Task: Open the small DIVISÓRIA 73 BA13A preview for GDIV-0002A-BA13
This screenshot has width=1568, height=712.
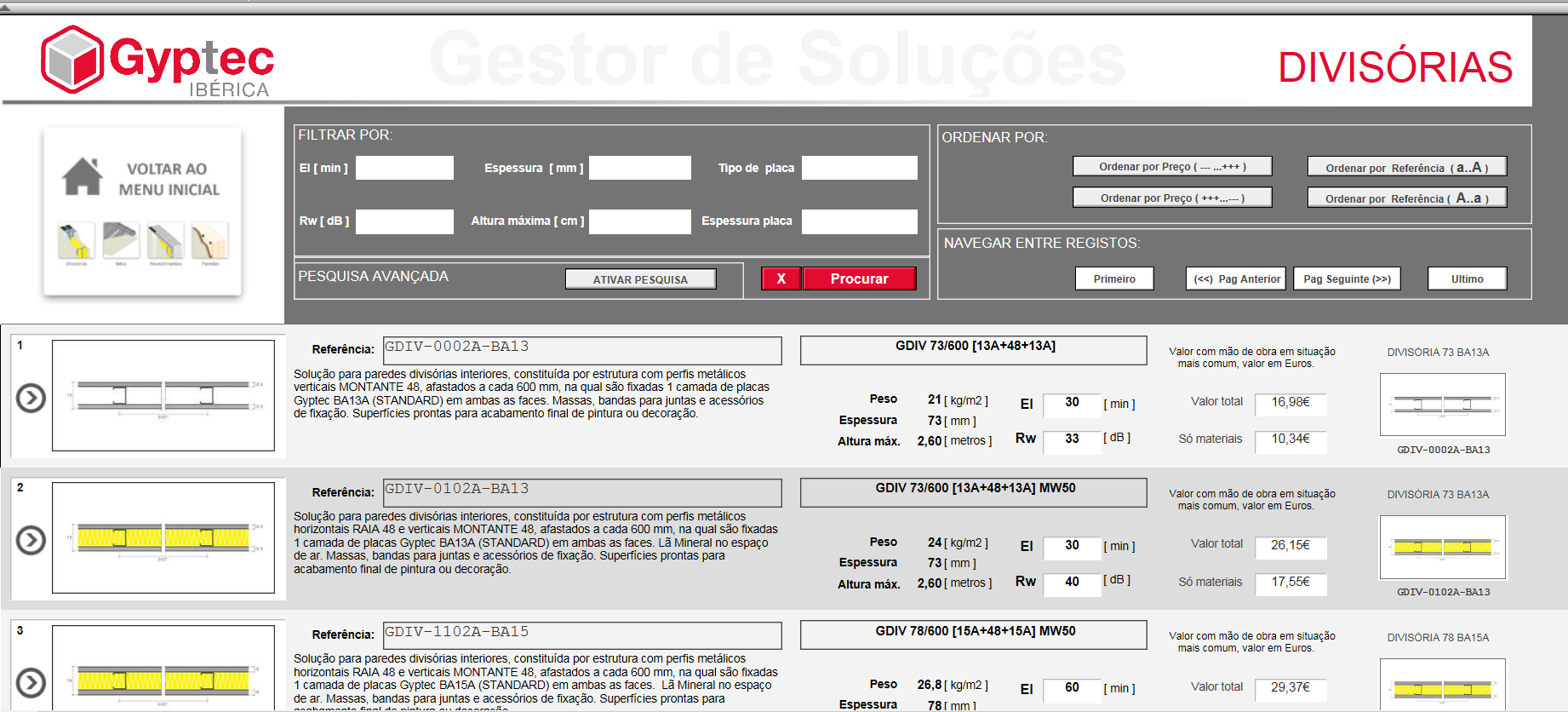Action: coord(1443,405)
